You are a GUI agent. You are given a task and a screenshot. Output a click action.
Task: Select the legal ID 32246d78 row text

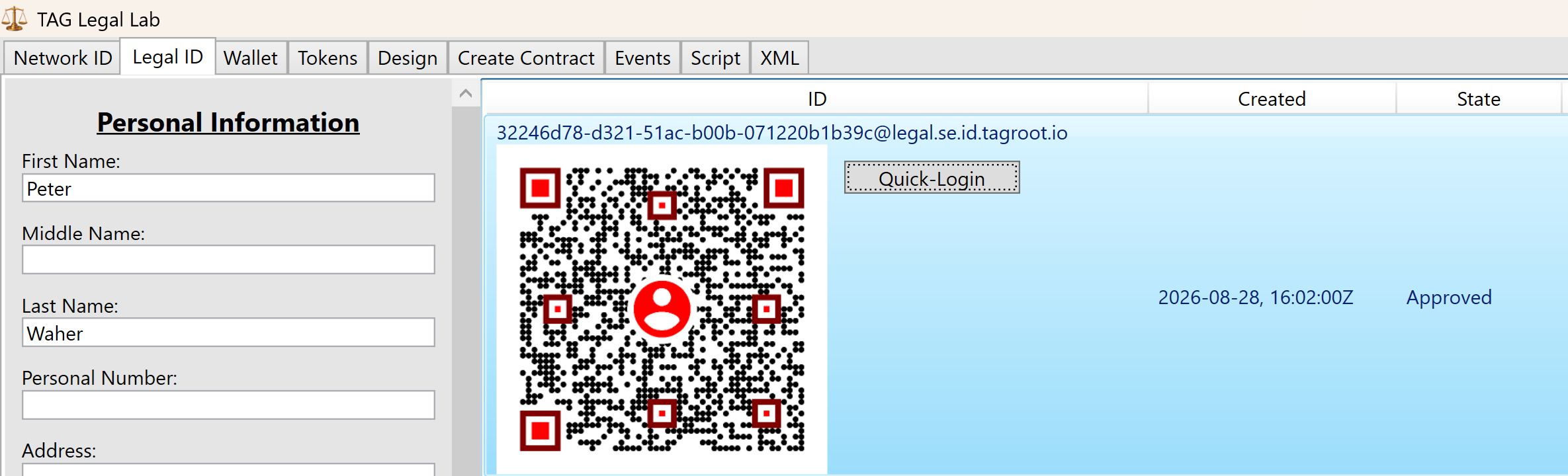(782, 133)
